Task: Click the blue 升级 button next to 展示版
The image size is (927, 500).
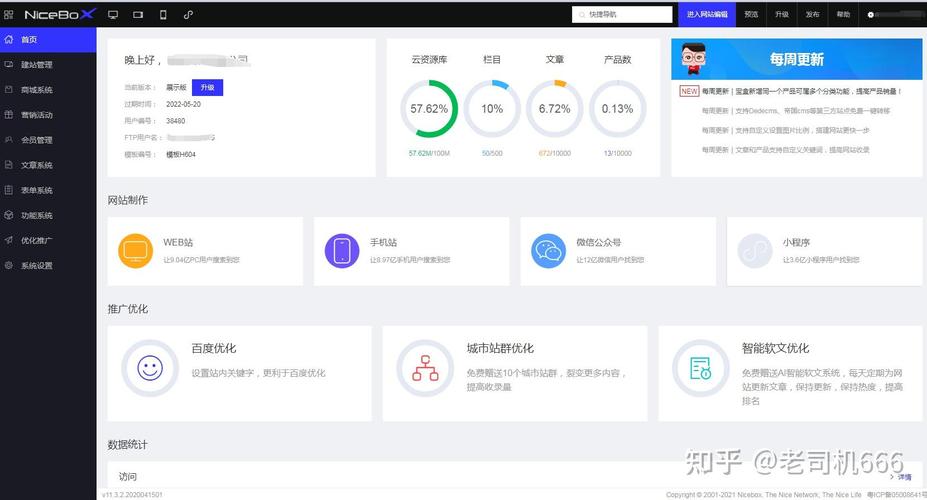Action: (208, 87)
